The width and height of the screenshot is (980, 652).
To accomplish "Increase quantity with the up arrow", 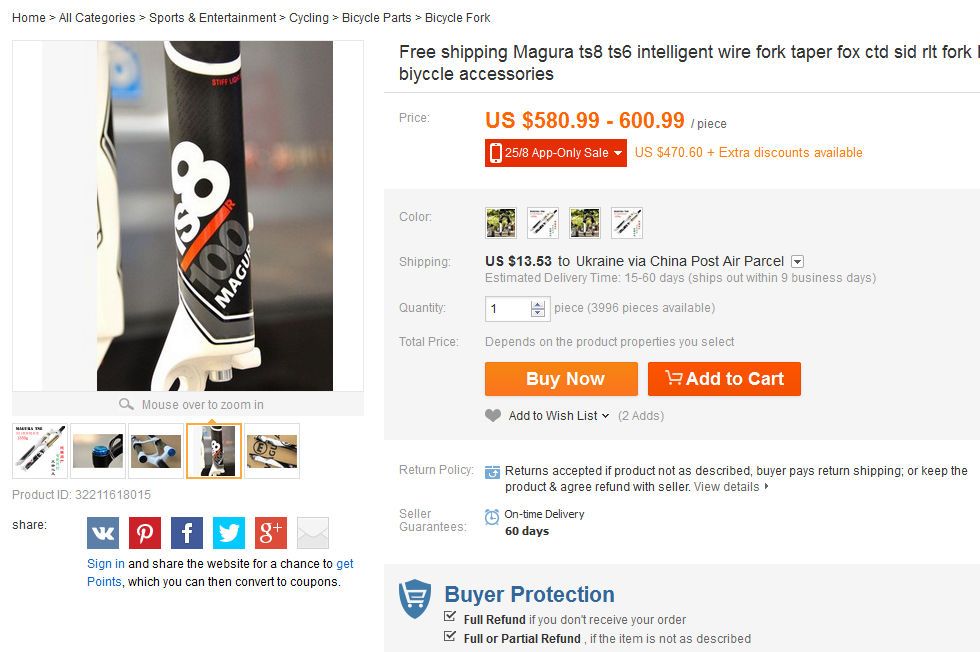I will pyautogui.click(x=538, y=303).
